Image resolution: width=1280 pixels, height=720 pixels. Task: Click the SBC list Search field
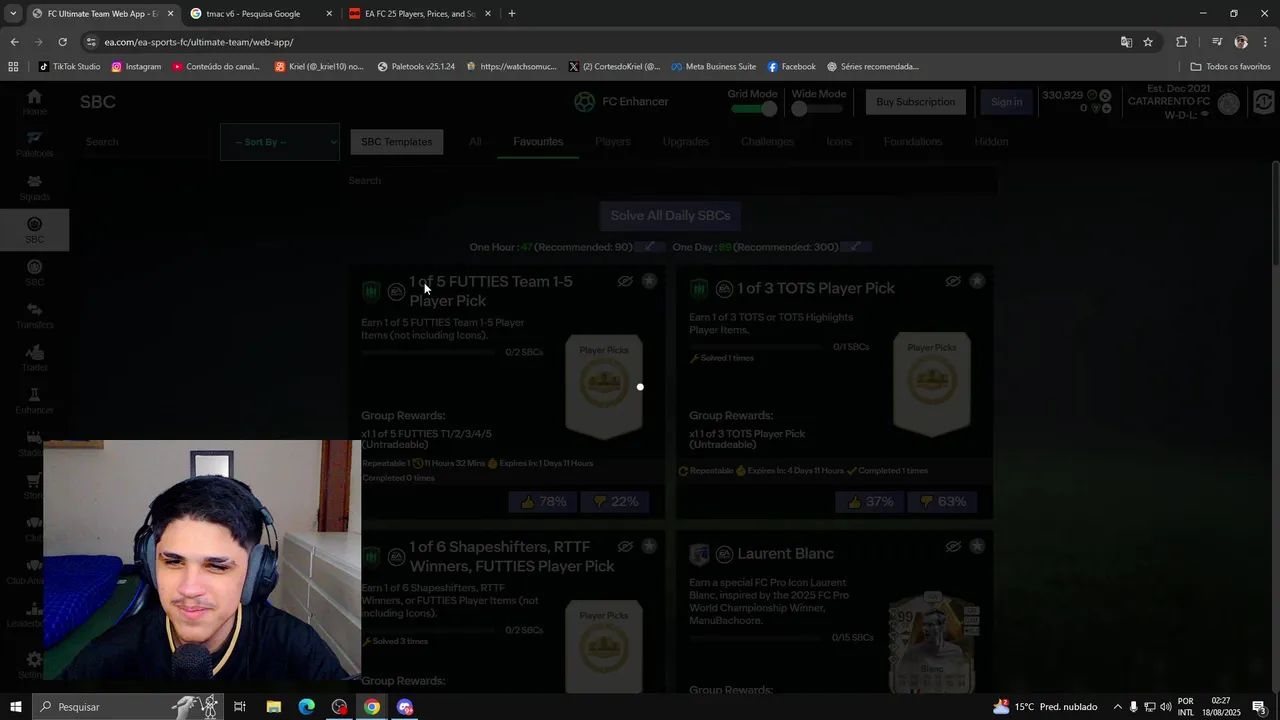(x=670, y=181)
